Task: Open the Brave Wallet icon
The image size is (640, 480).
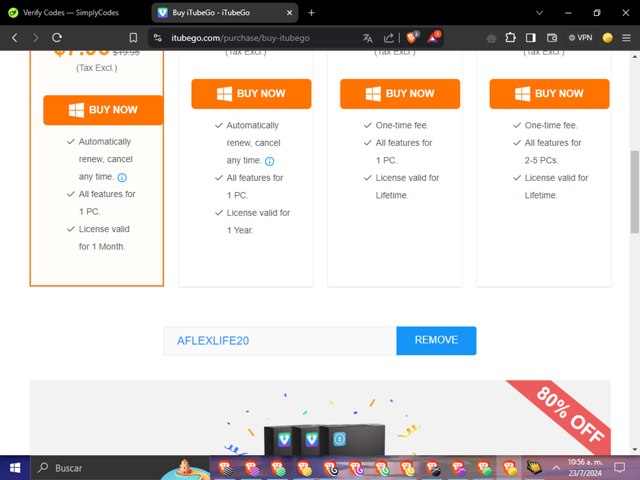Action: 552,38
